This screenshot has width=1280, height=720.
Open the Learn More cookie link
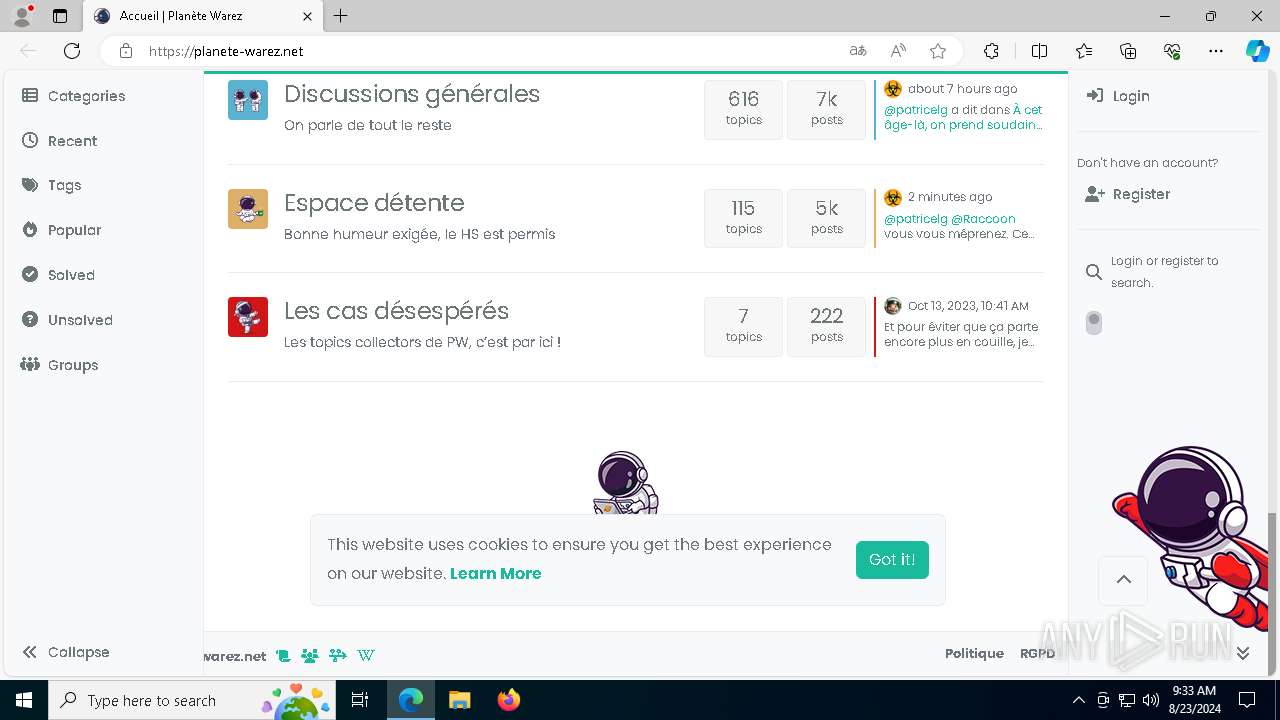(x=495, y=573)
